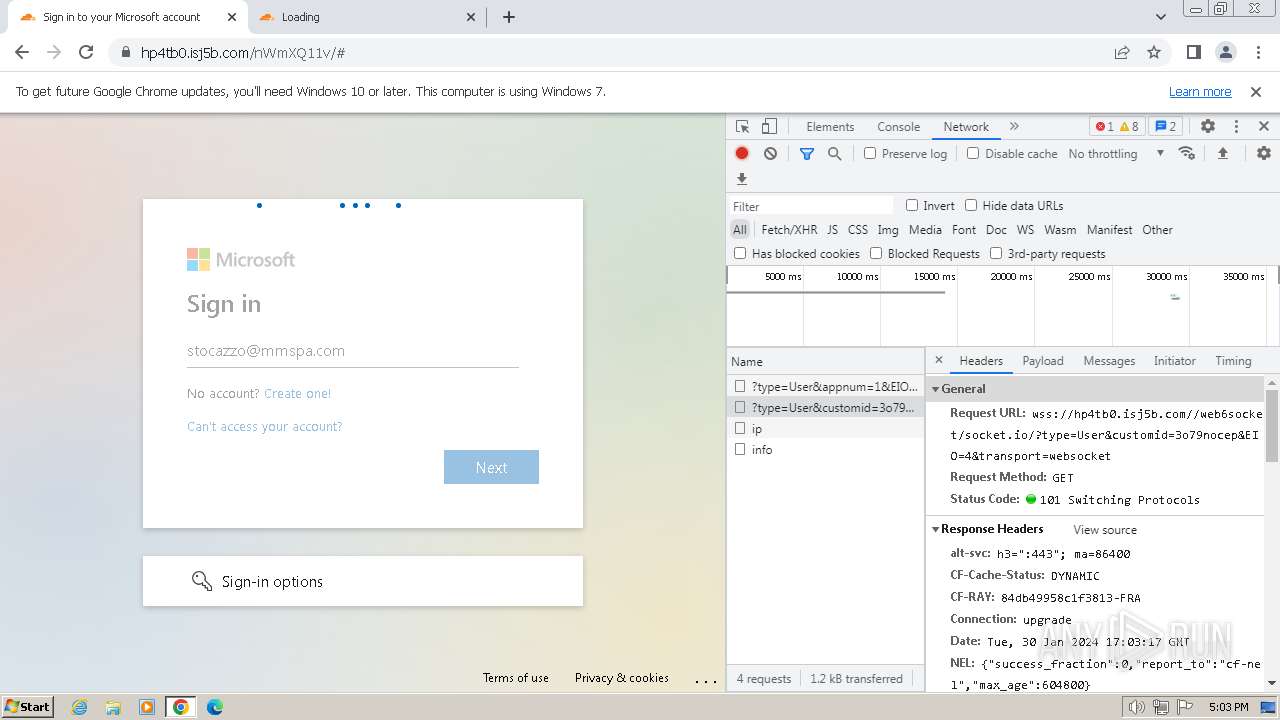Select the ip request row
The image size is (1280, 720).
point(826,428)
